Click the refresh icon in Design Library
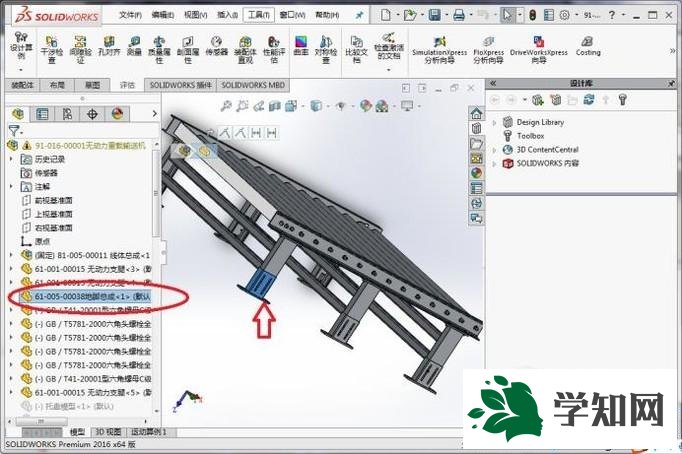Screen dimensions: 682x454 (x=589, y=100)
